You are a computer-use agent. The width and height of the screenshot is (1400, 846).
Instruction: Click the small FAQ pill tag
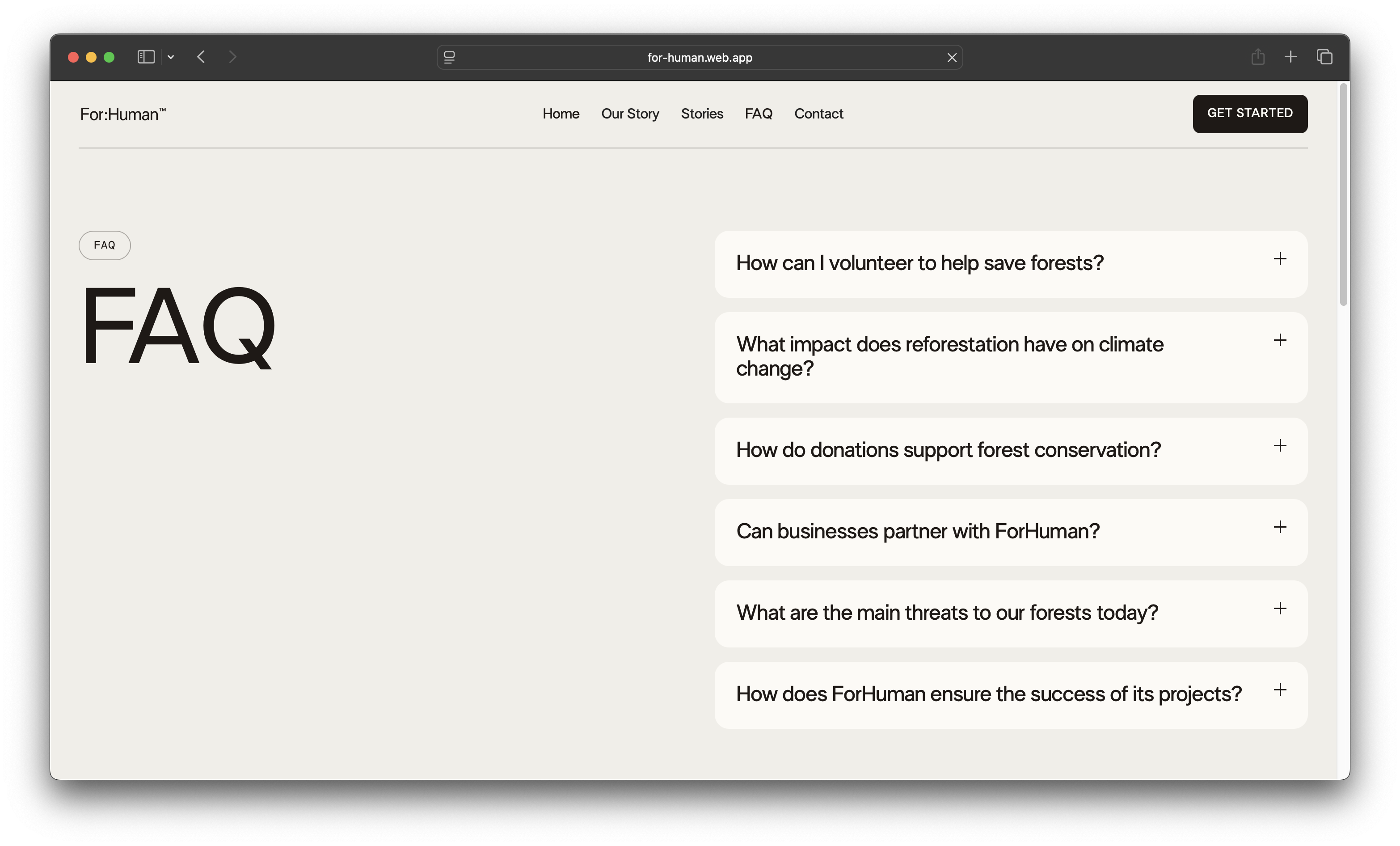[105, 245]
